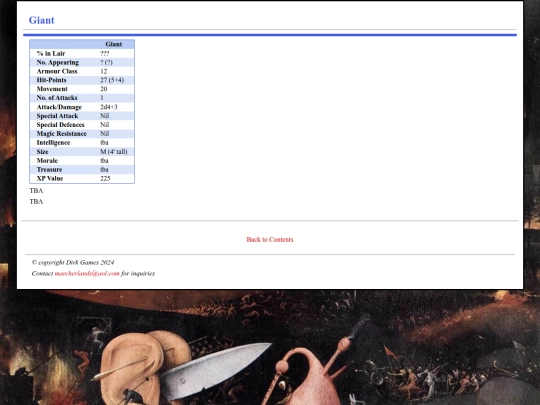
Task: Click the XP Value 225
Action: 105,178
